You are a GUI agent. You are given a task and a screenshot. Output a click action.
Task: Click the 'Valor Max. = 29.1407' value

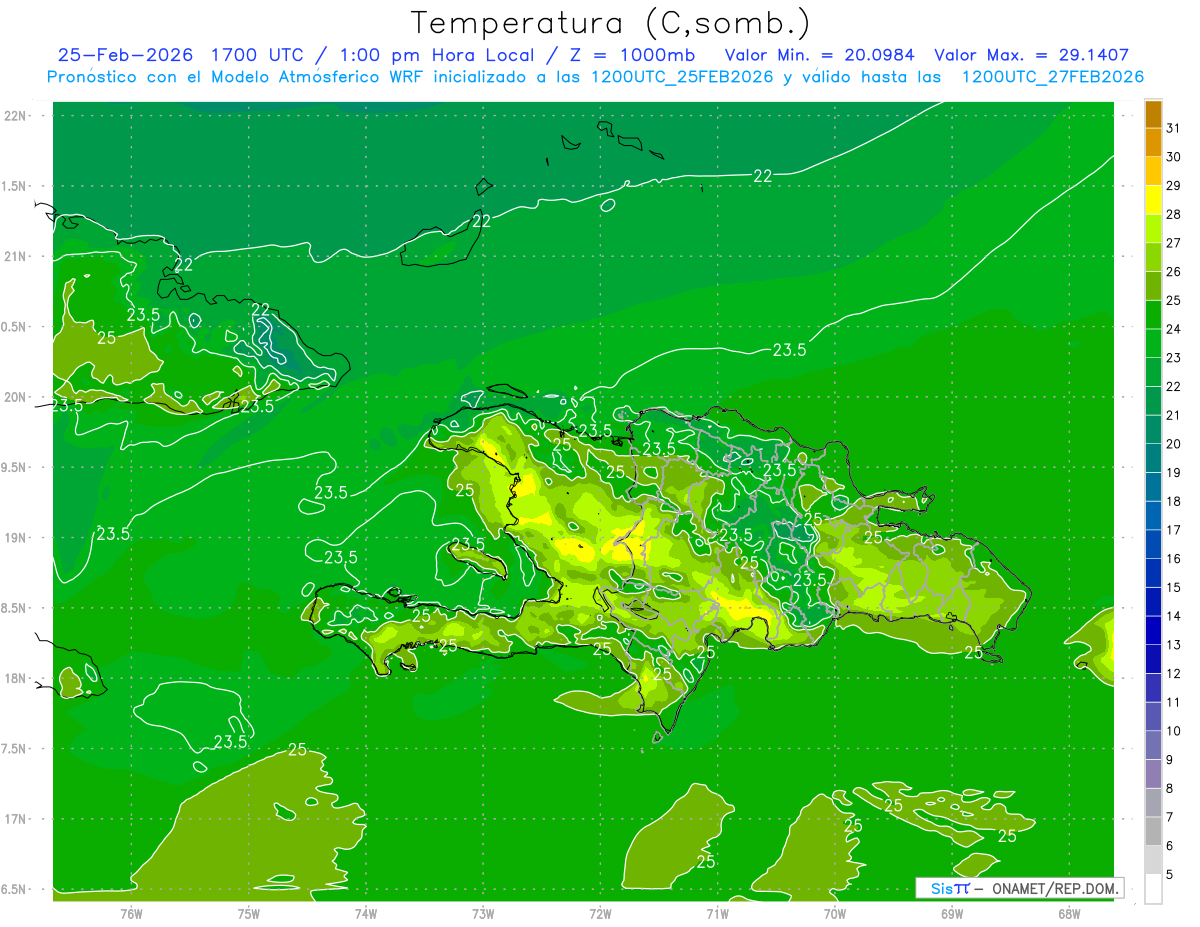[x=1032, y=55]
